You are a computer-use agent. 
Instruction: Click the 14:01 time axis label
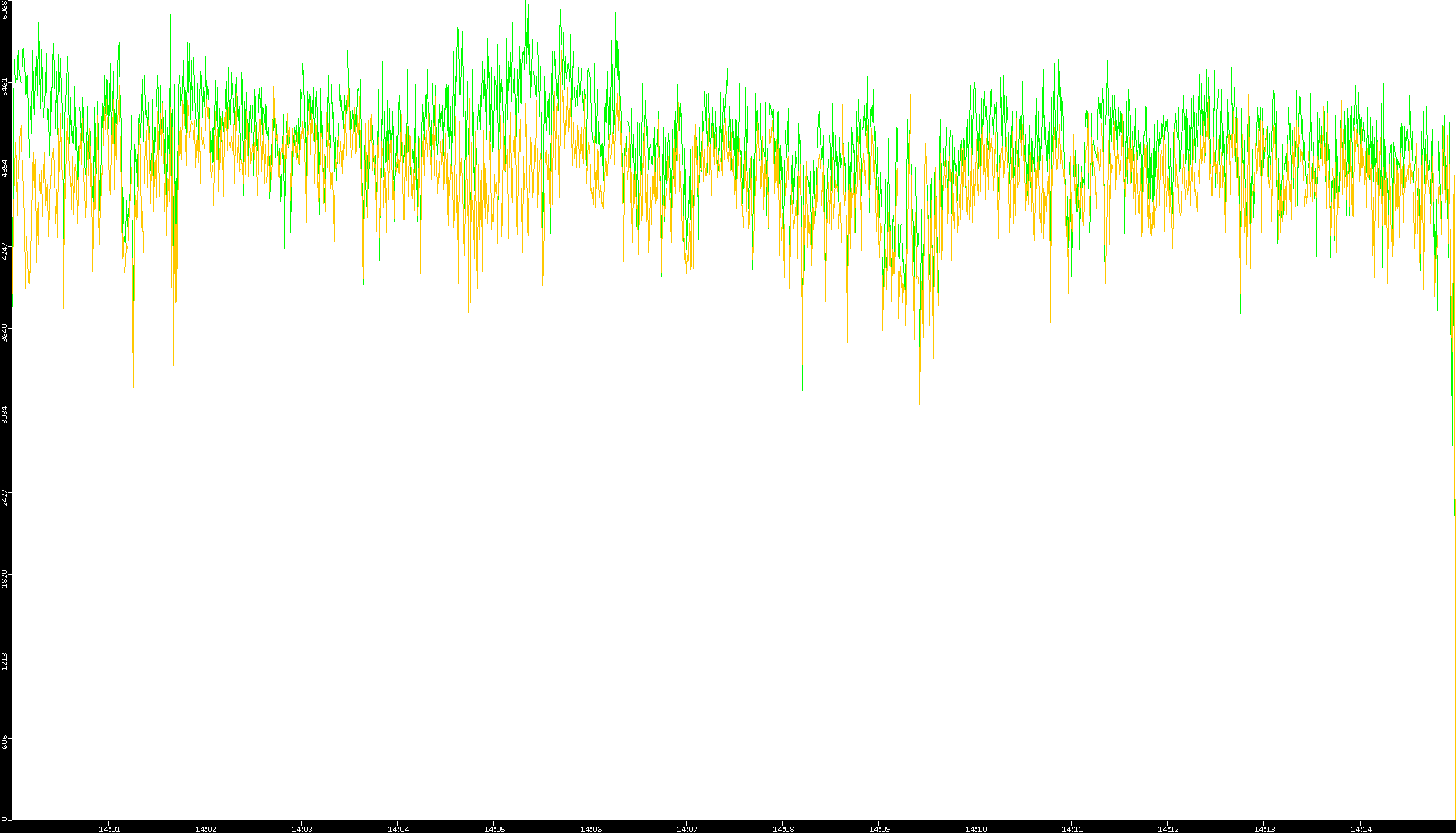[x=109, y=829]
